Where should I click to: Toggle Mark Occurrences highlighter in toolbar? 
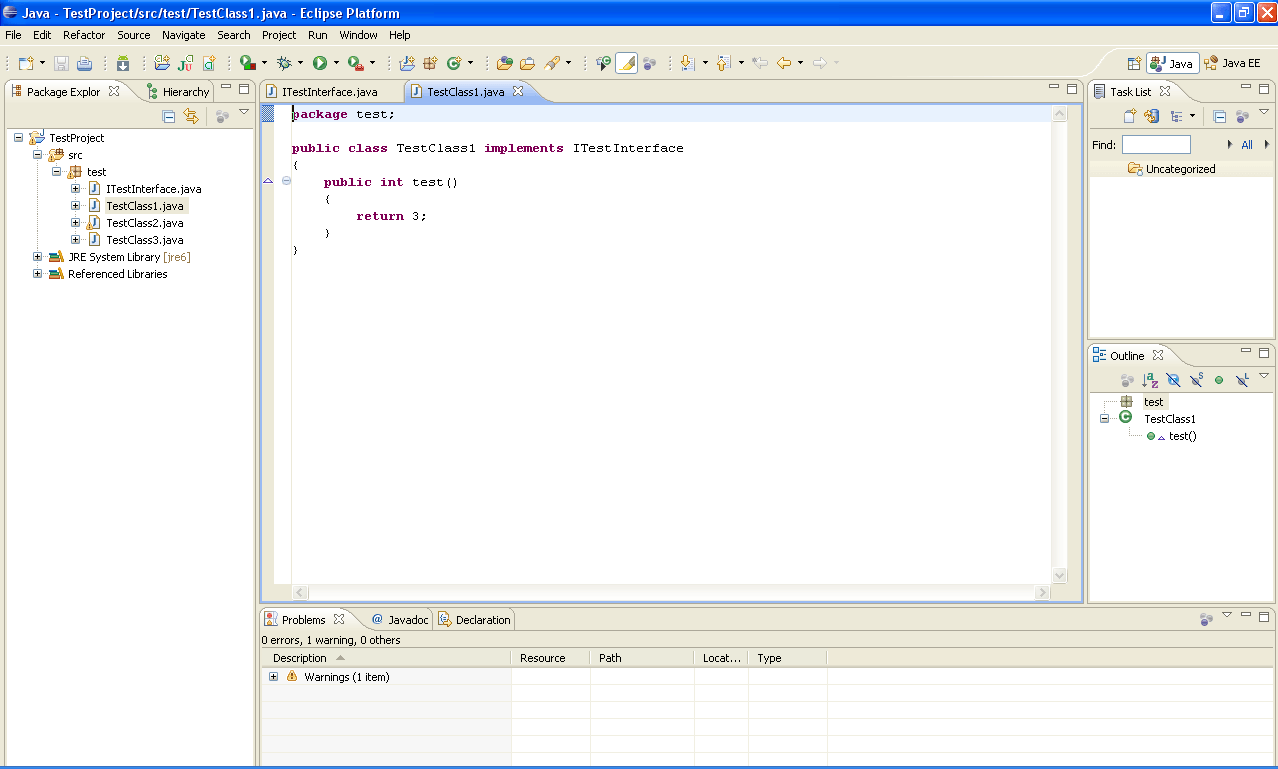tap(626, 63)
